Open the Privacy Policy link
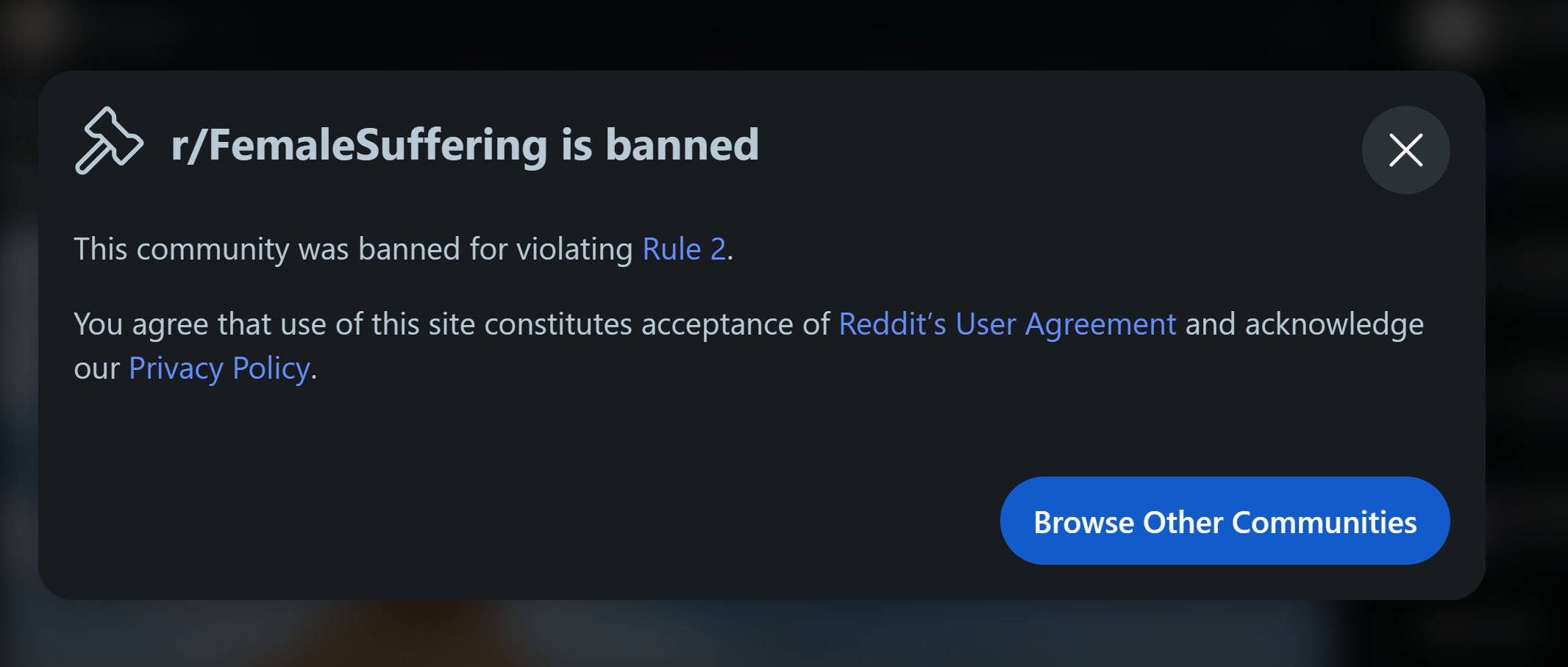The width and height of the screenshot is (1568, 667). tap(219, 368)
